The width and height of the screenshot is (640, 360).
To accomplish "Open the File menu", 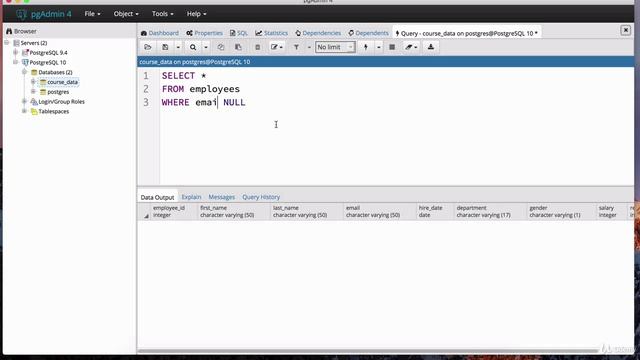I will tap(92, 14).
